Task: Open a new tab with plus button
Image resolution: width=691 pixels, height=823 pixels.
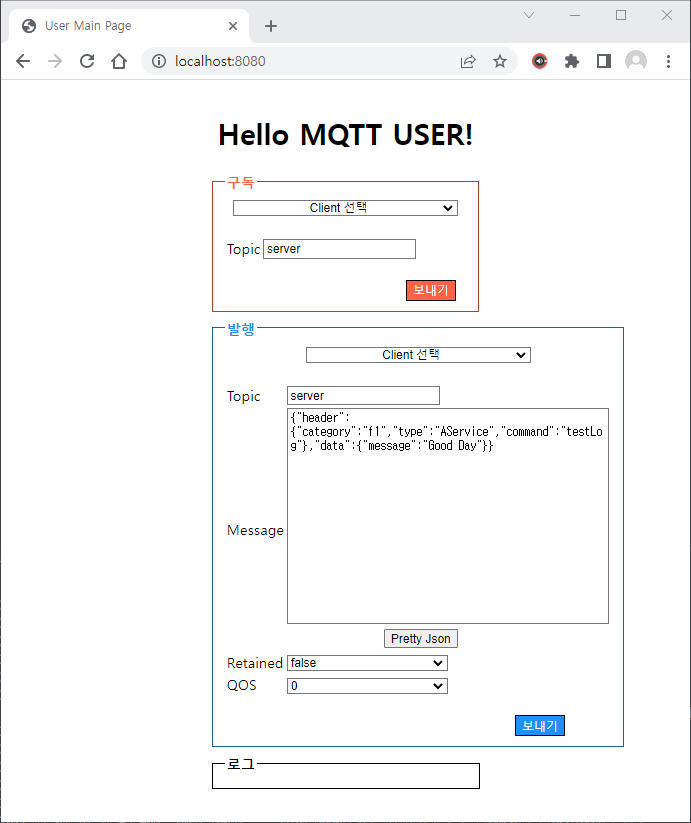Action: [271, 26]
